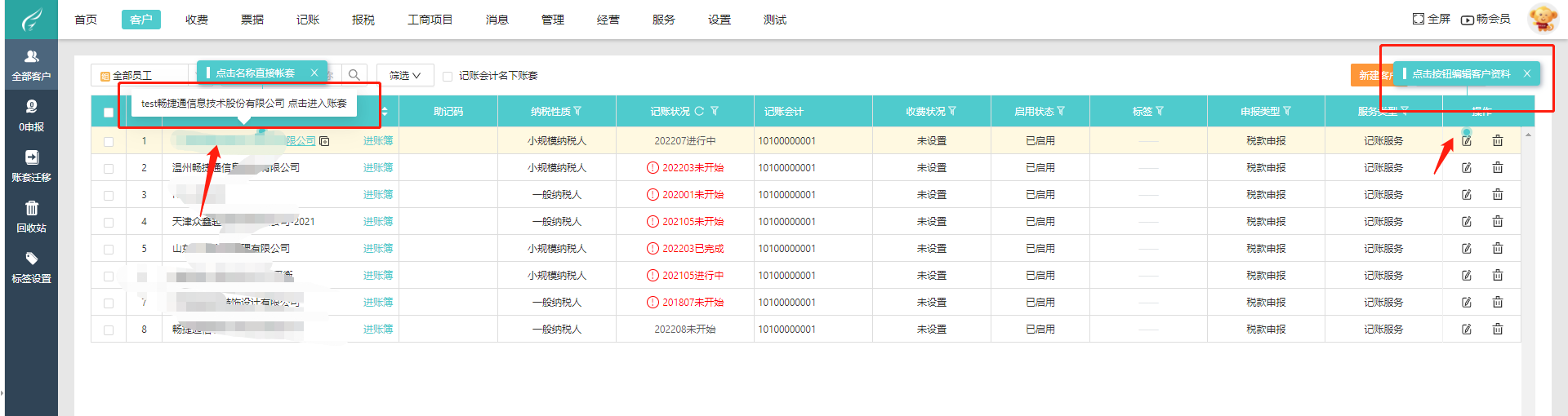Open the 记账状况 column filter funnel
Viewport: 1568px width, 416px height.
(715, 111)
